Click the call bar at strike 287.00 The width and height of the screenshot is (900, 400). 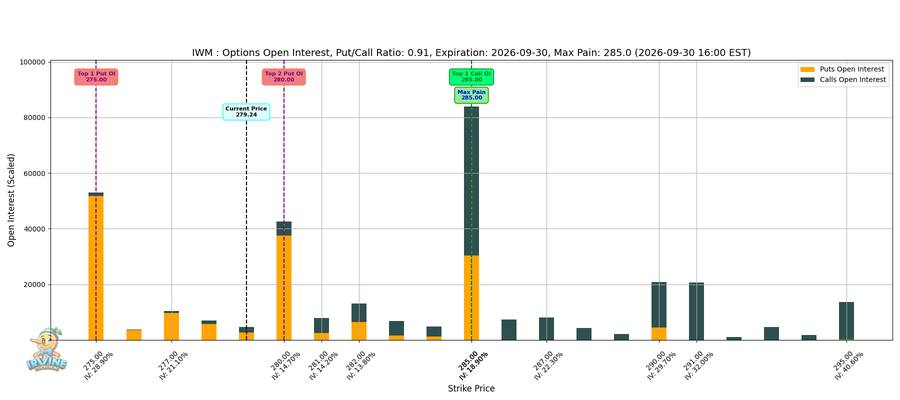546,329
